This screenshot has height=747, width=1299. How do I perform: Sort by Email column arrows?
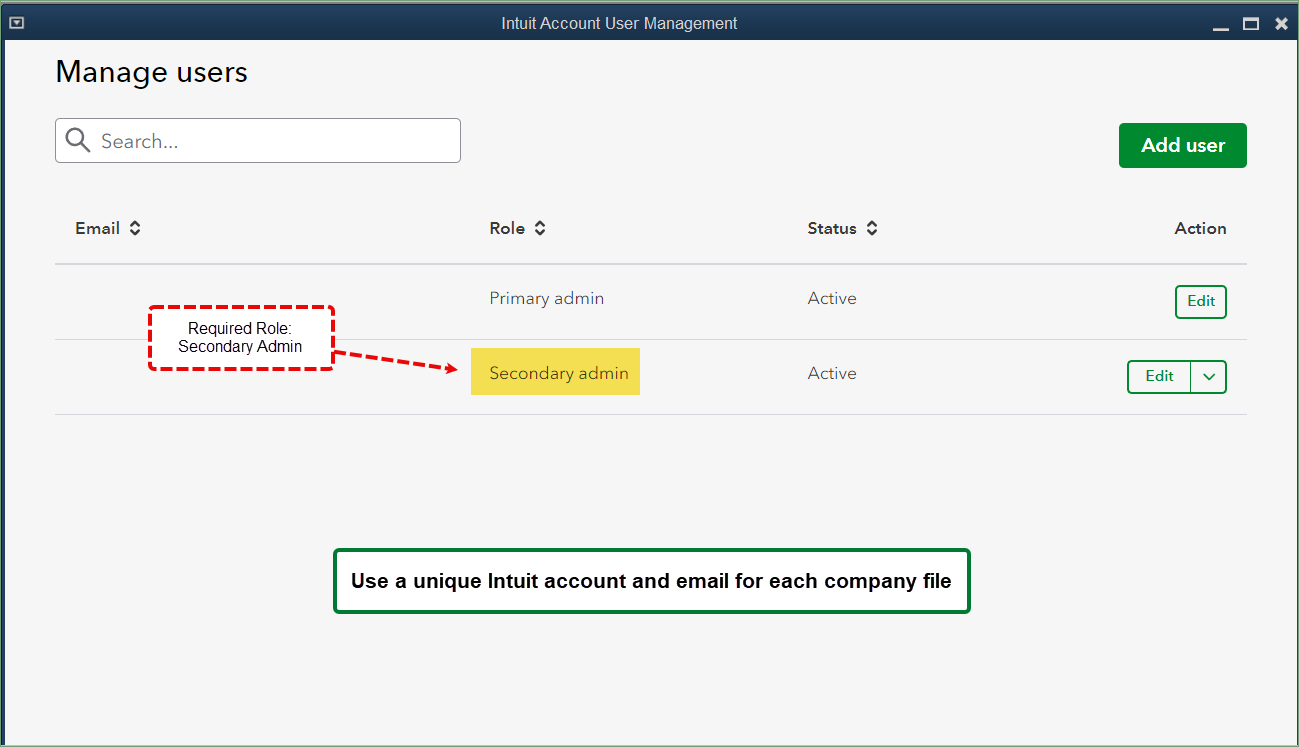tap(135, 228)
